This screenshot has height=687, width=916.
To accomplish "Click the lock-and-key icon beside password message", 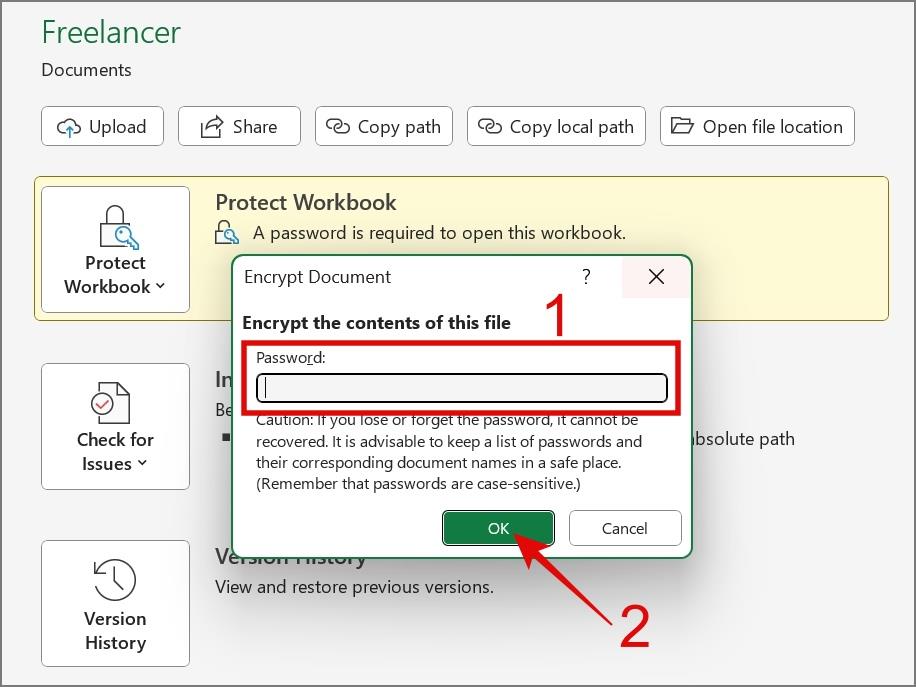I will 226,233.
